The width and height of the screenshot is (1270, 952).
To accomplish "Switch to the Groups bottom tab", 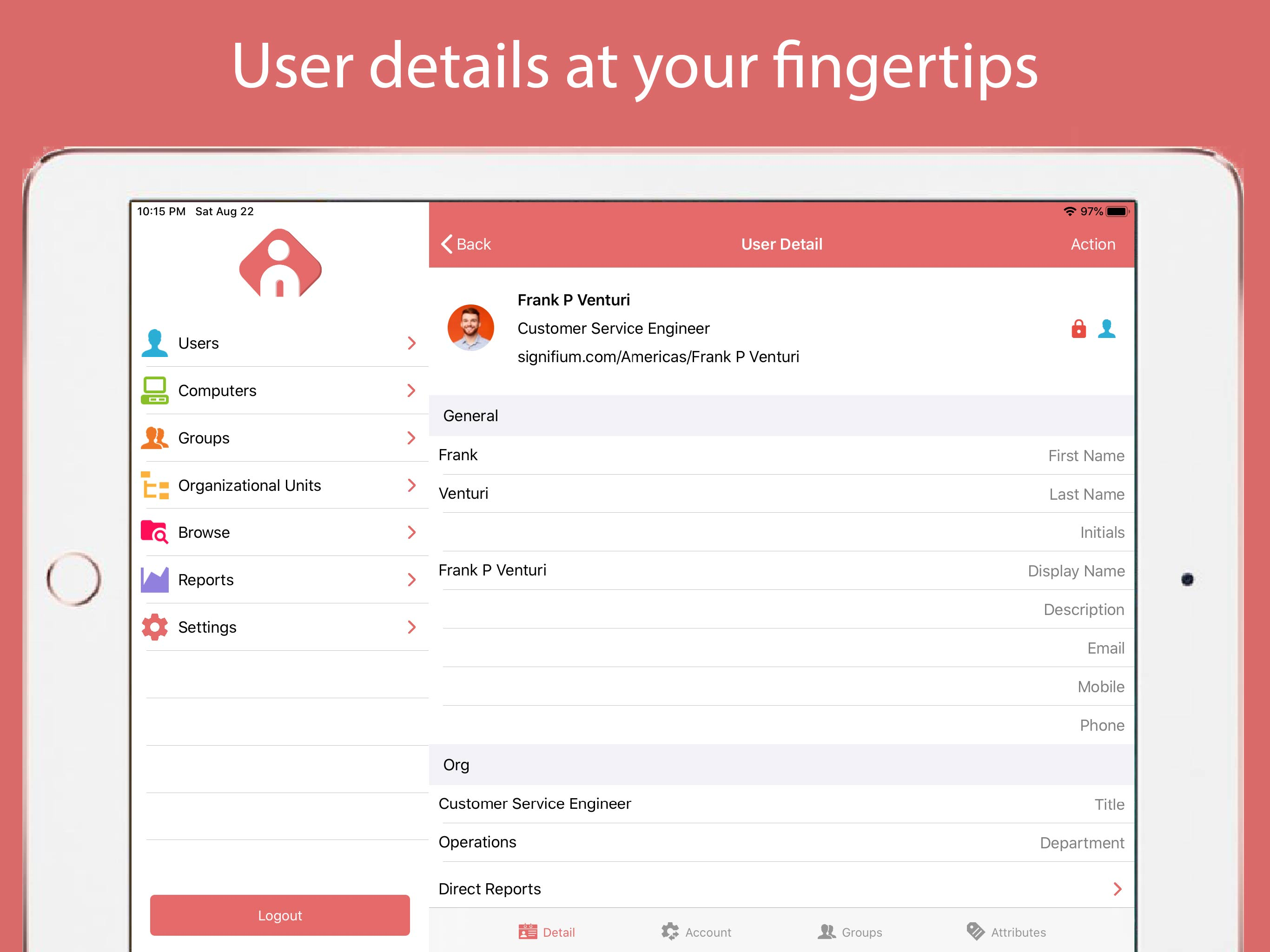I will pyautogui.click(x=850, y=932).
